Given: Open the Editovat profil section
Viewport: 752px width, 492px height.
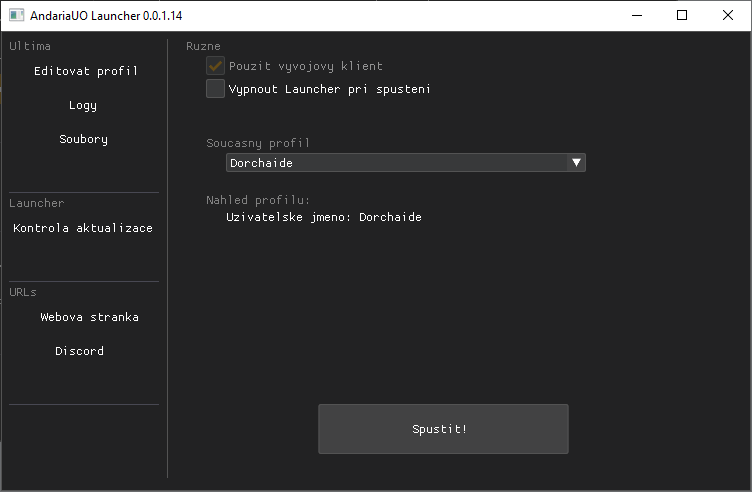Looking at the screenshot, I should pyautogui.click(x=84, y=71).
